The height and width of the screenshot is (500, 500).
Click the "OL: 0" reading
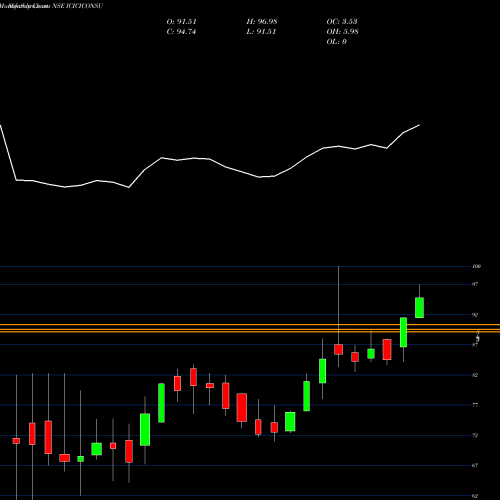click(x=336, y=42)
